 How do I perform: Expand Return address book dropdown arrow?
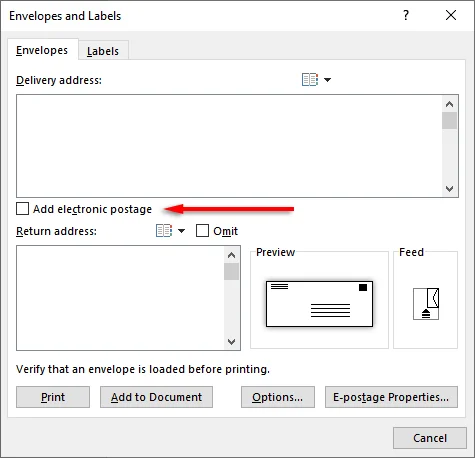click(182, 231)
